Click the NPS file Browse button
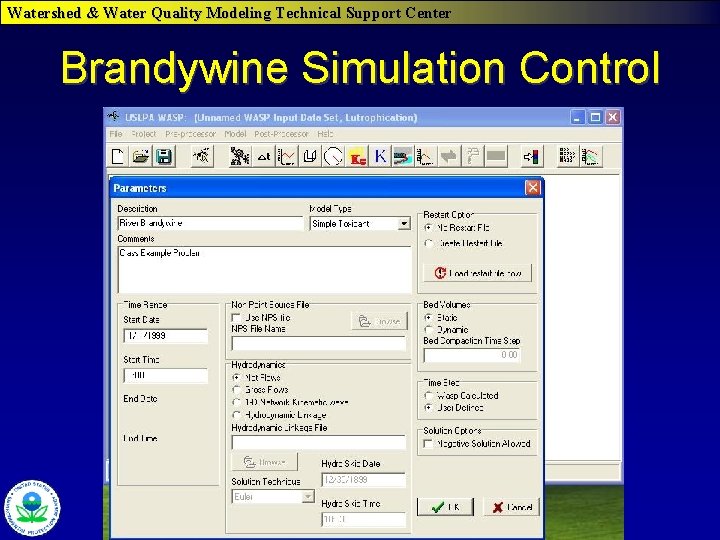 (379, 321)
